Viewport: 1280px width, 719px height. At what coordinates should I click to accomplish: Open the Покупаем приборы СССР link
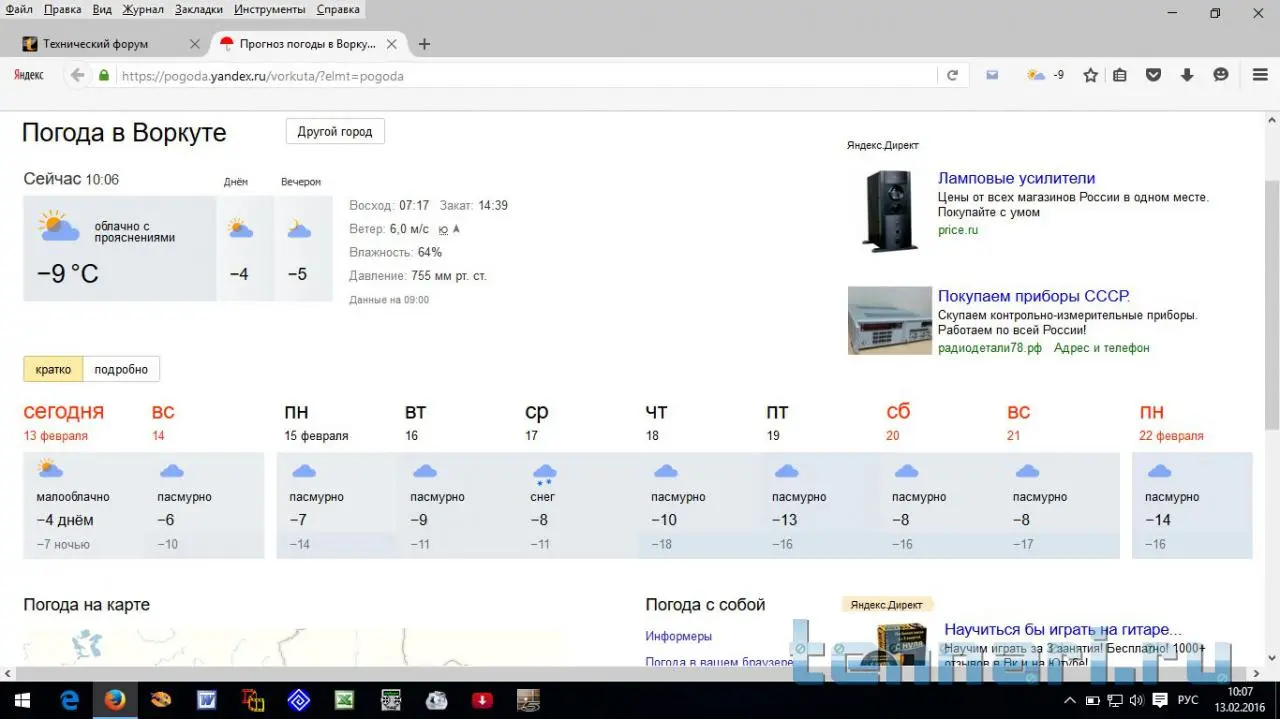point(1034,296)
